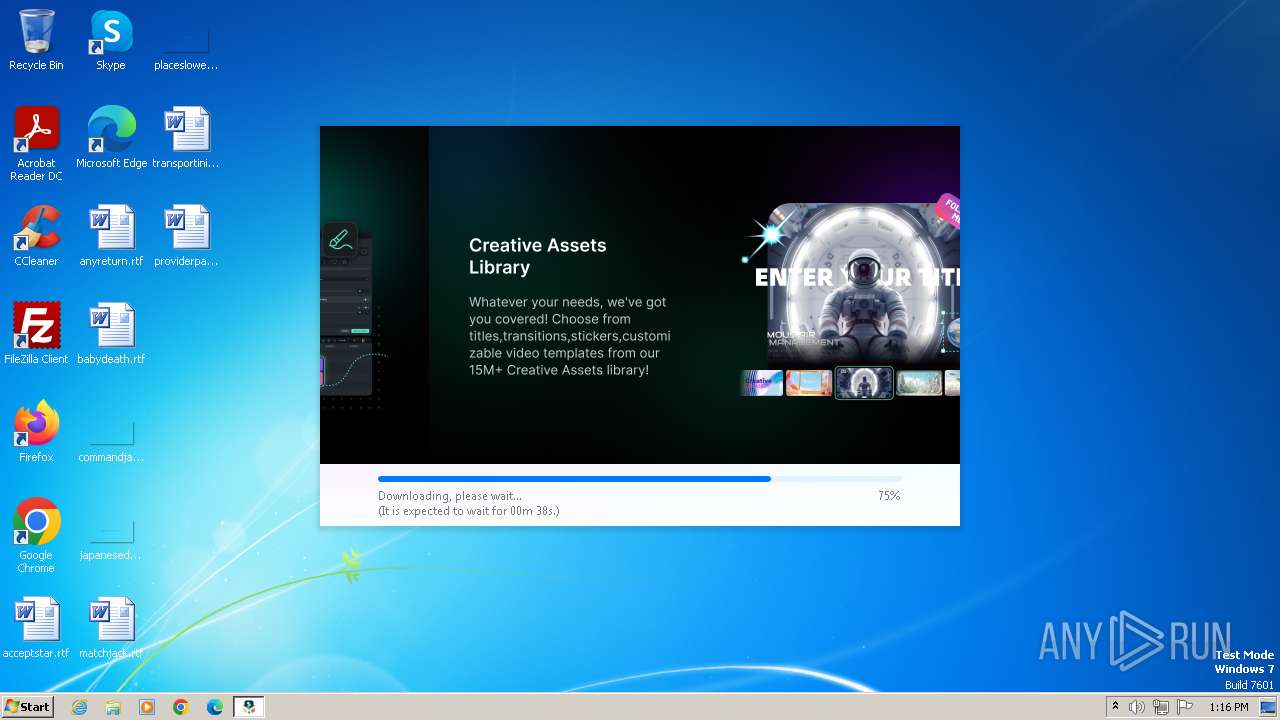Open the Recycle Bin desktop icon
This screenshot has height=720, width=1280.
[x=36, y=40]
